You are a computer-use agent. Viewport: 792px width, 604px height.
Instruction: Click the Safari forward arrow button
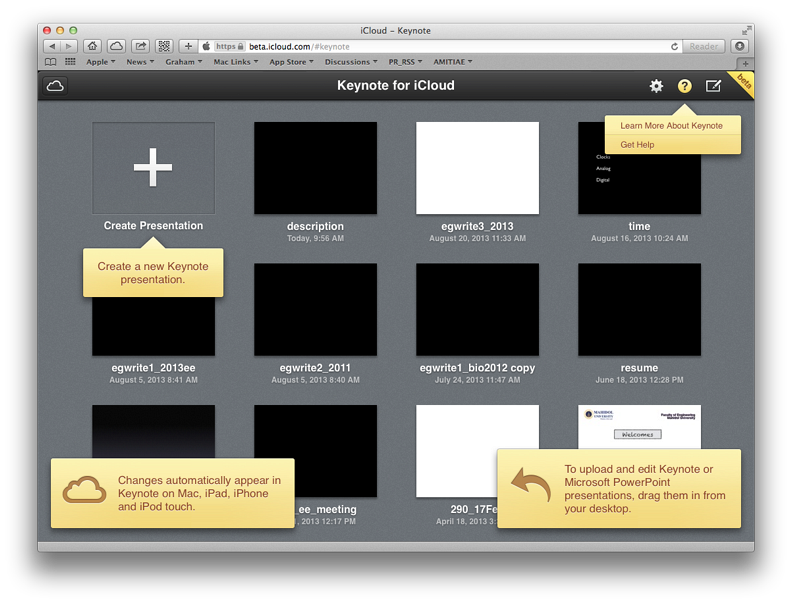click(x=69, y=46)
